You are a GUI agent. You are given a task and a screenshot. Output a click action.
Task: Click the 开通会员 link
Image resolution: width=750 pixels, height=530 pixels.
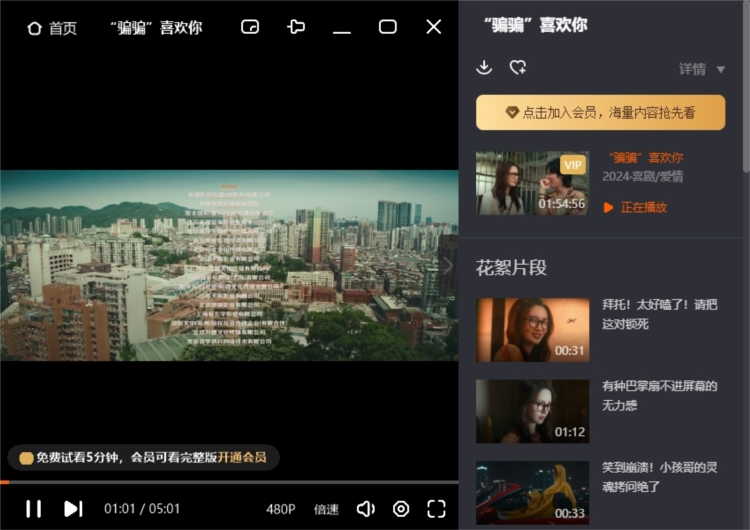[242, 457]
